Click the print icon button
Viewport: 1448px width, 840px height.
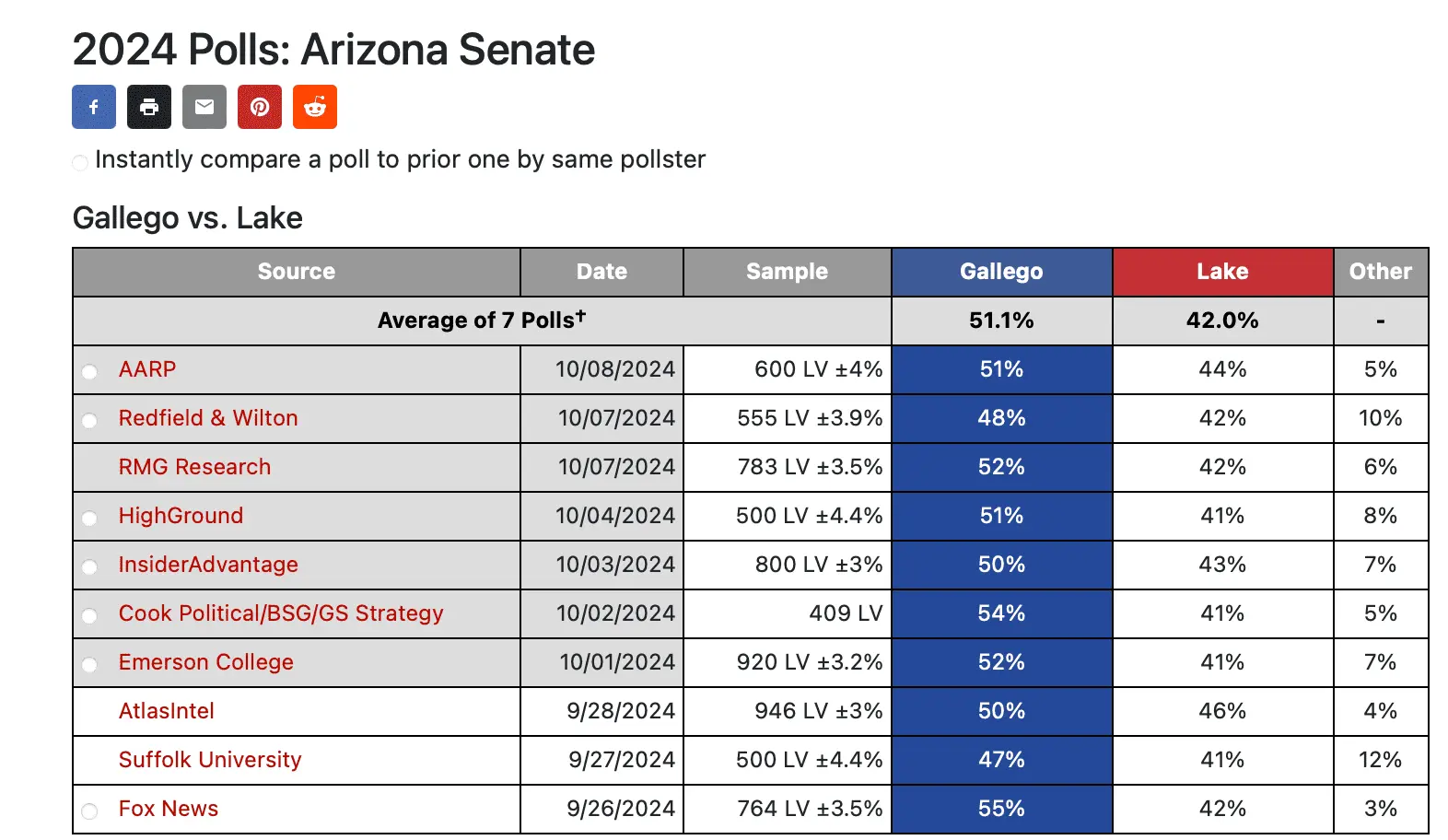tap(149, 107)
